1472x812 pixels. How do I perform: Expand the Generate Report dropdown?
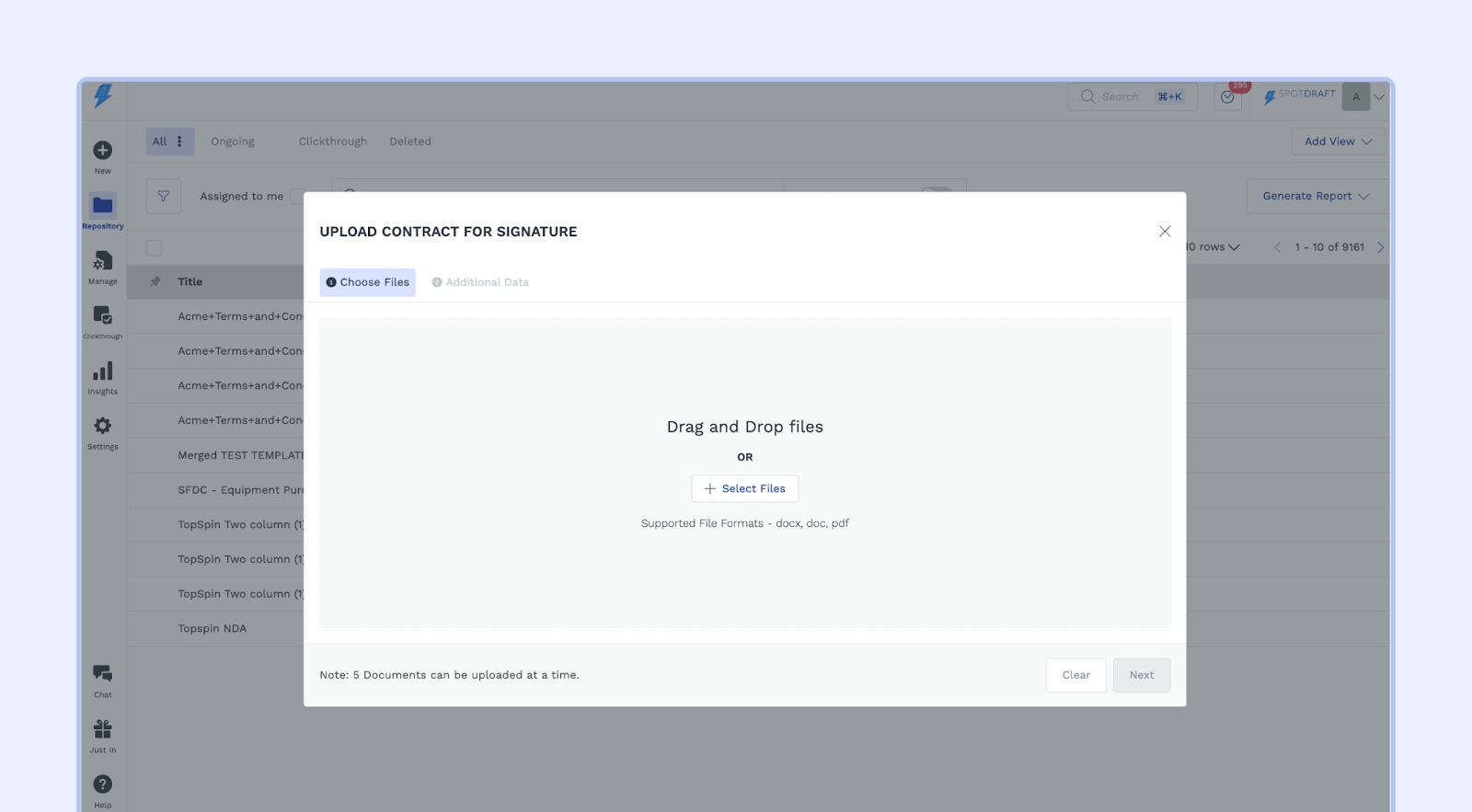click(x=1316, y=196)
